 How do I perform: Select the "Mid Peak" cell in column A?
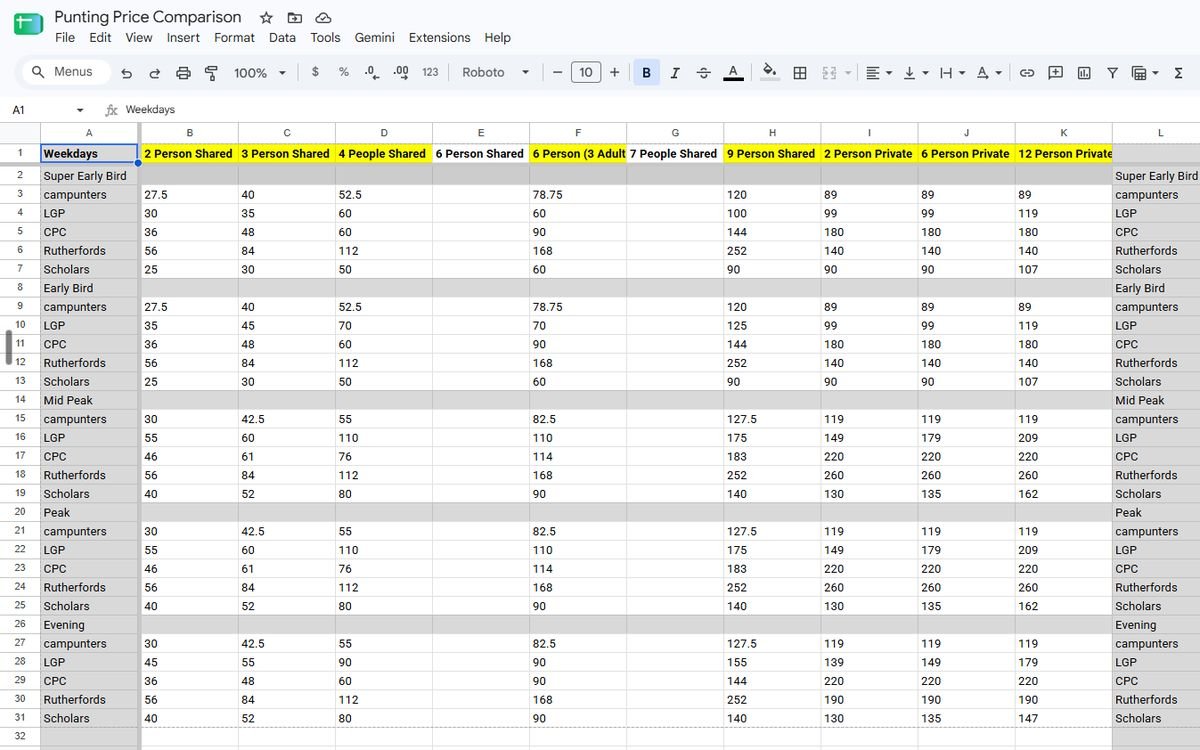click(x=89, y=400)
